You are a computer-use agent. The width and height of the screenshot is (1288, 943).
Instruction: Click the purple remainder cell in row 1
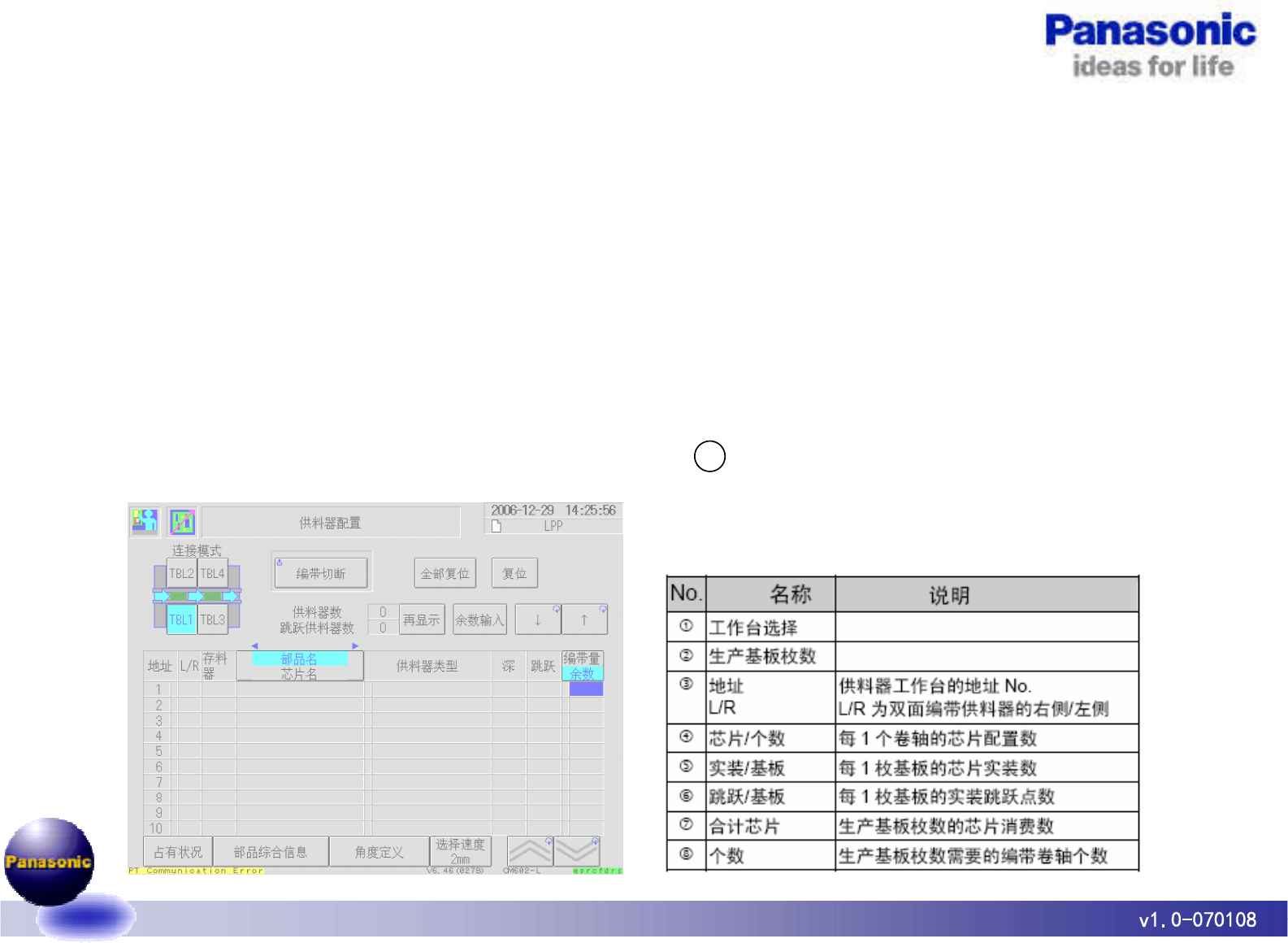point(586,689)
